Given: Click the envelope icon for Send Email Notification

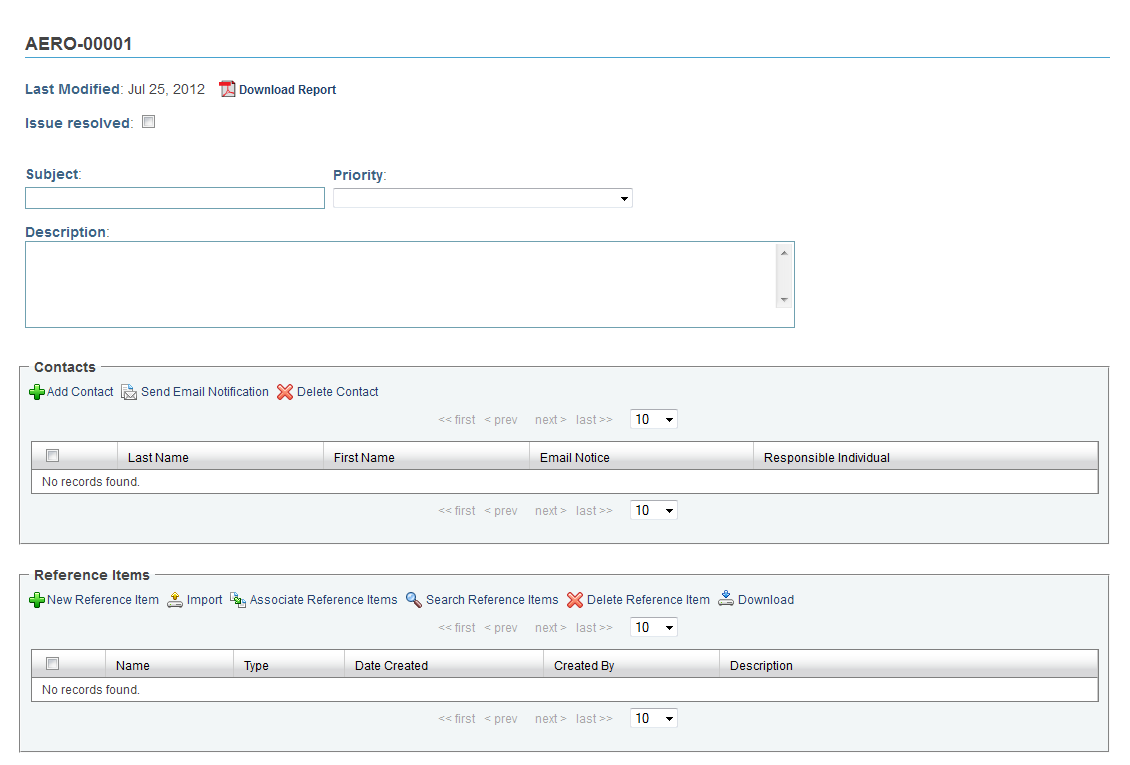Looking at the screenshot, I should (x=129, y=392).
